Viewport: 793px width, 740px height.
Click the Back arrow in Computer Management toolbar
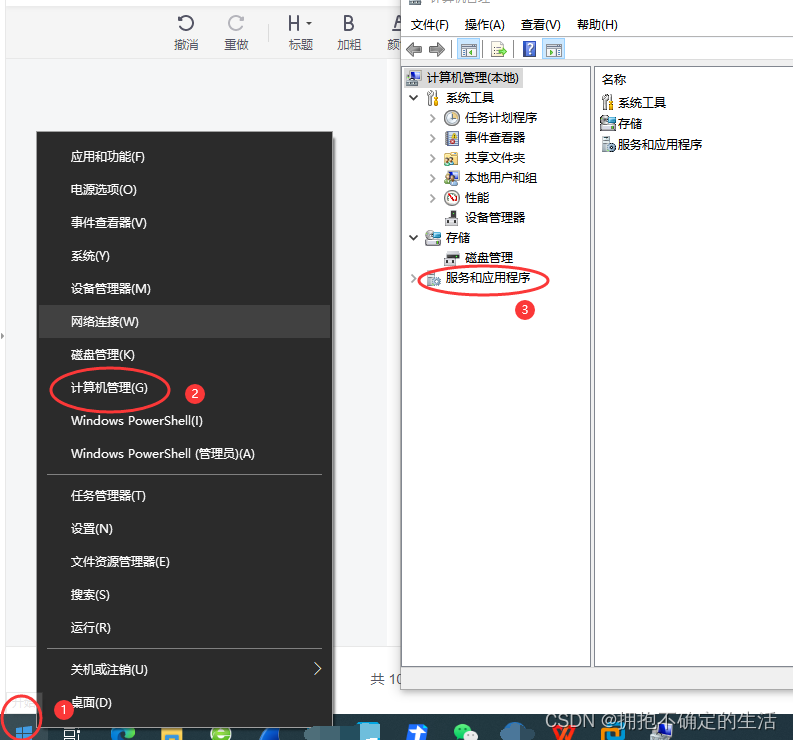click(414, 50)
